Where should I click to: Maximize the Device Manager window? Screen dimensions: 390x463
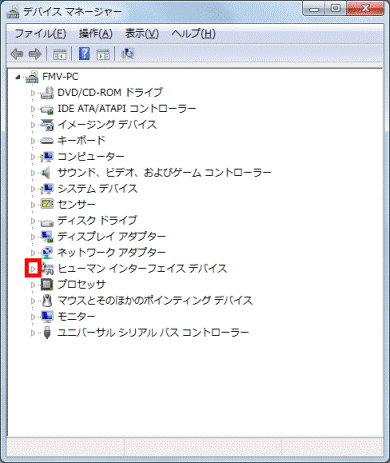click(x=336, y=8)
